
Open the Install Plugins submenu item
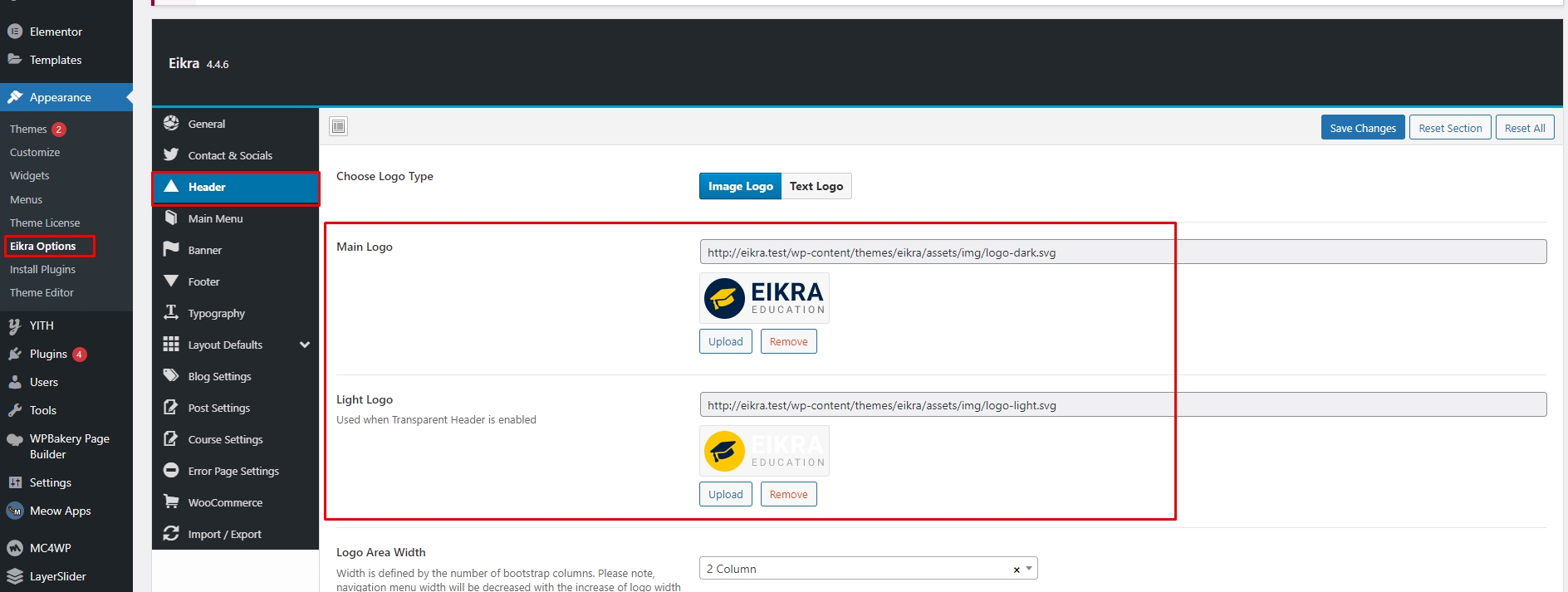tap(42, 269)
